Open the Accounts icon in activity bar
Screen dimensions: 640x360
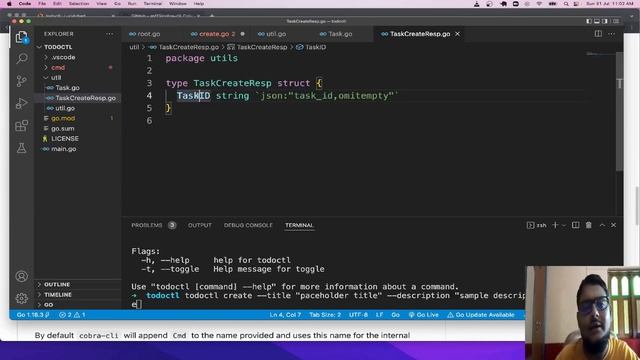(21, 276)
